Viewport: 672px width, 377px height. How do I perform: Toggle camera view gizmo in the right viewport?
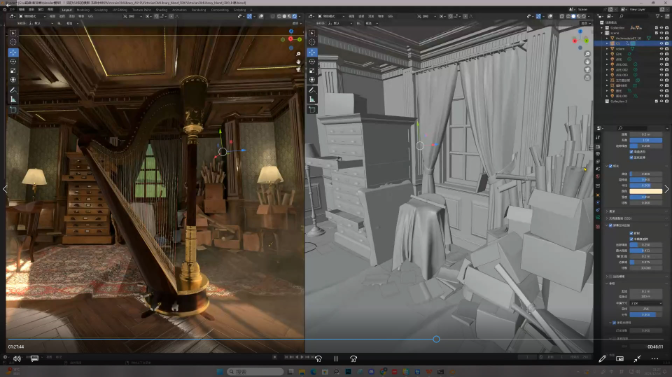(587, 69)
